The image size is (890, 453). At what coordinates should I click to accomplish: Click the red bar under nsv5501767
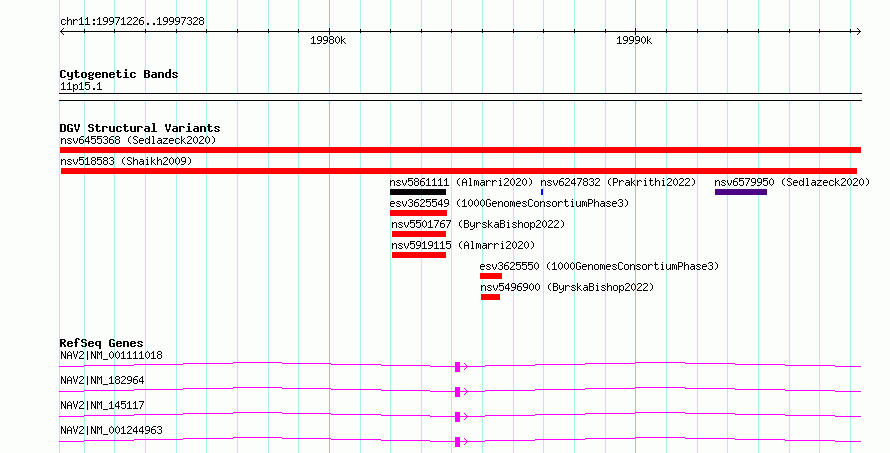419,234
